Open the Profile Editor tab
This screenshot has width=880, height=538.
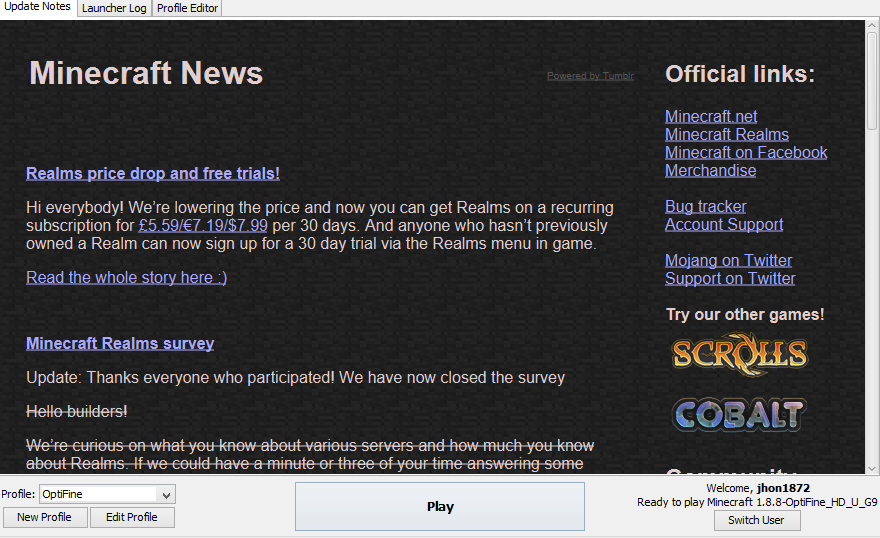(x=187, y=8)
